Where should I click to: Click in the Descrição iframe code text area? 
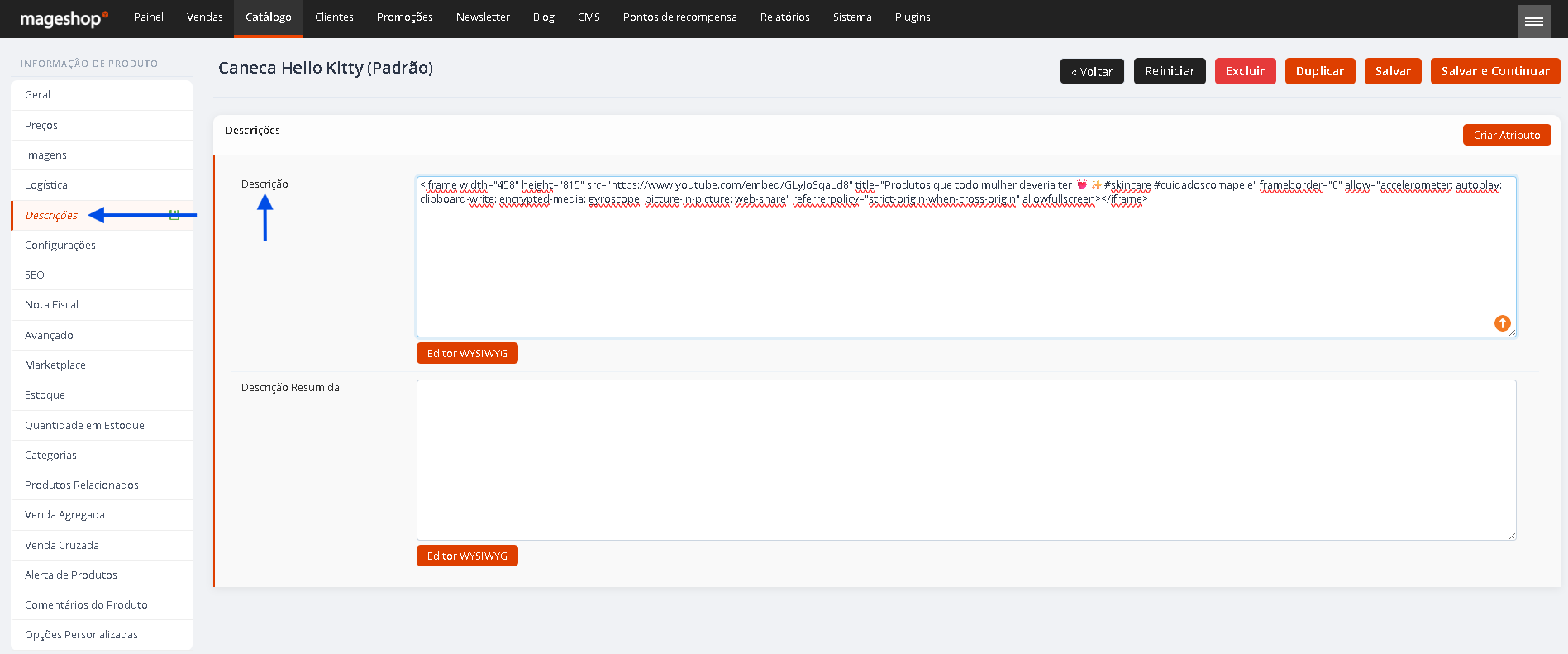966,256
